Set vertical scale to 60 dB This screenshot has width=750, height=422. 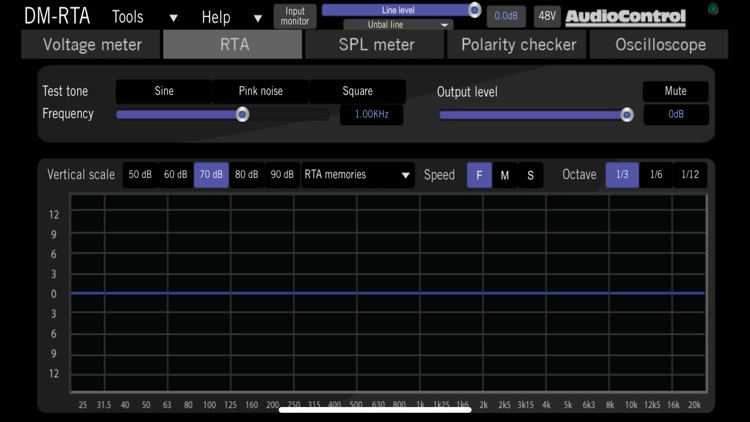tap(176, 175)
